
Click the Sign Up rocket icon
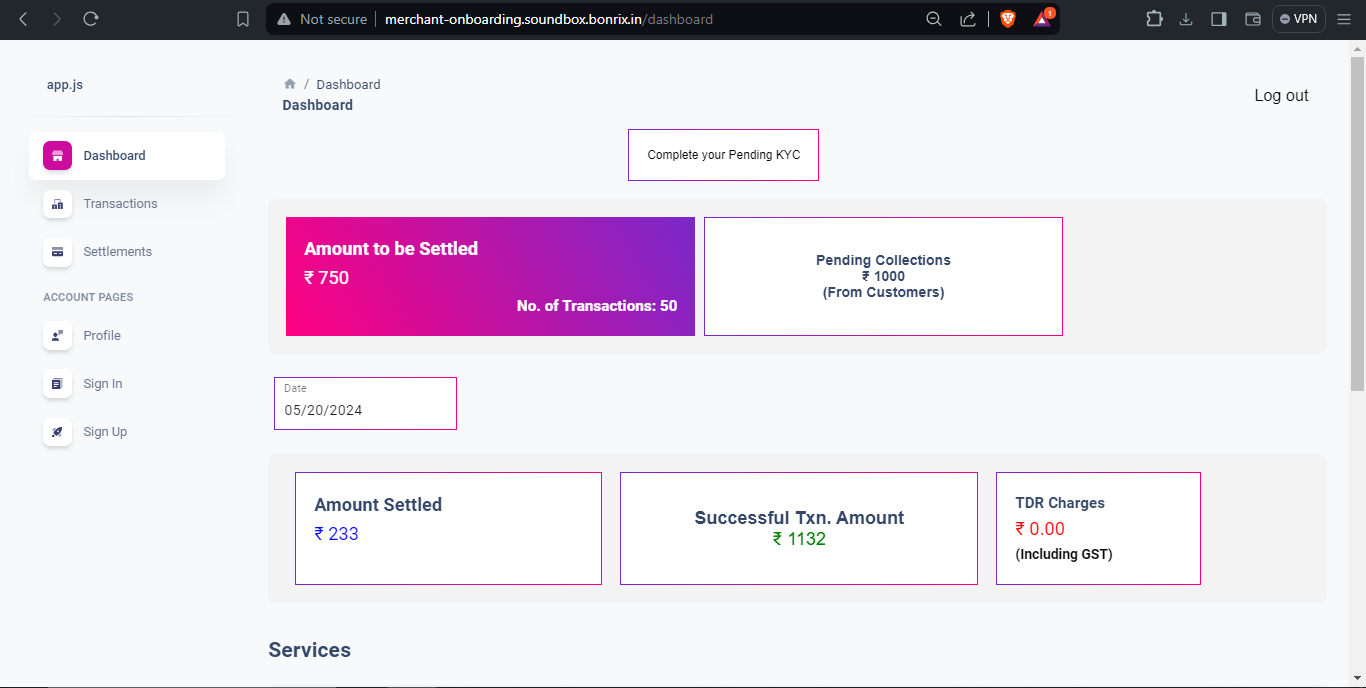tap(57, 432)
